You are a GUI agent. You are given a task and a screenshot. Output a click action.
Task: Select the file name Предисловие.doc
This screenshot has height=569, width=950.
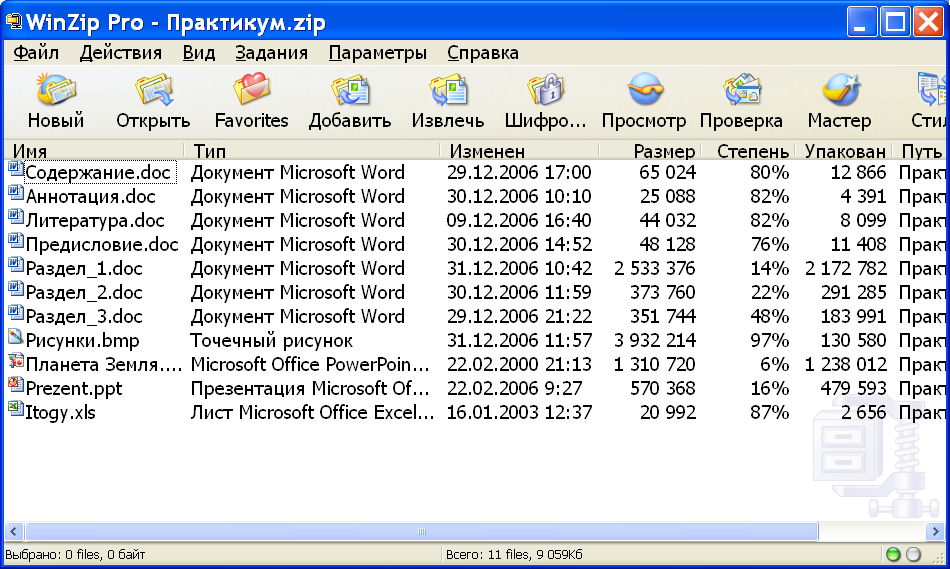[x=102, y=244]
